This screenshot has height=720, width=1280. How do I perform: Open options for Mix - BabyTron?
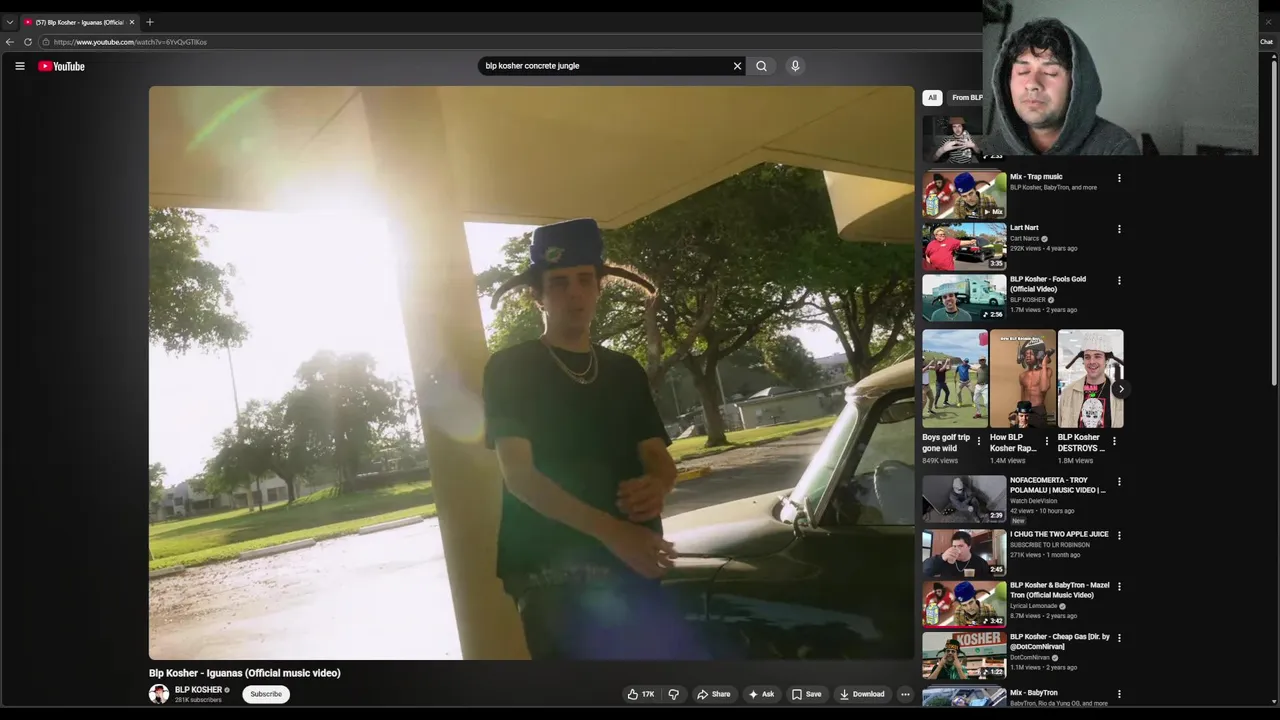(1119, 694)
